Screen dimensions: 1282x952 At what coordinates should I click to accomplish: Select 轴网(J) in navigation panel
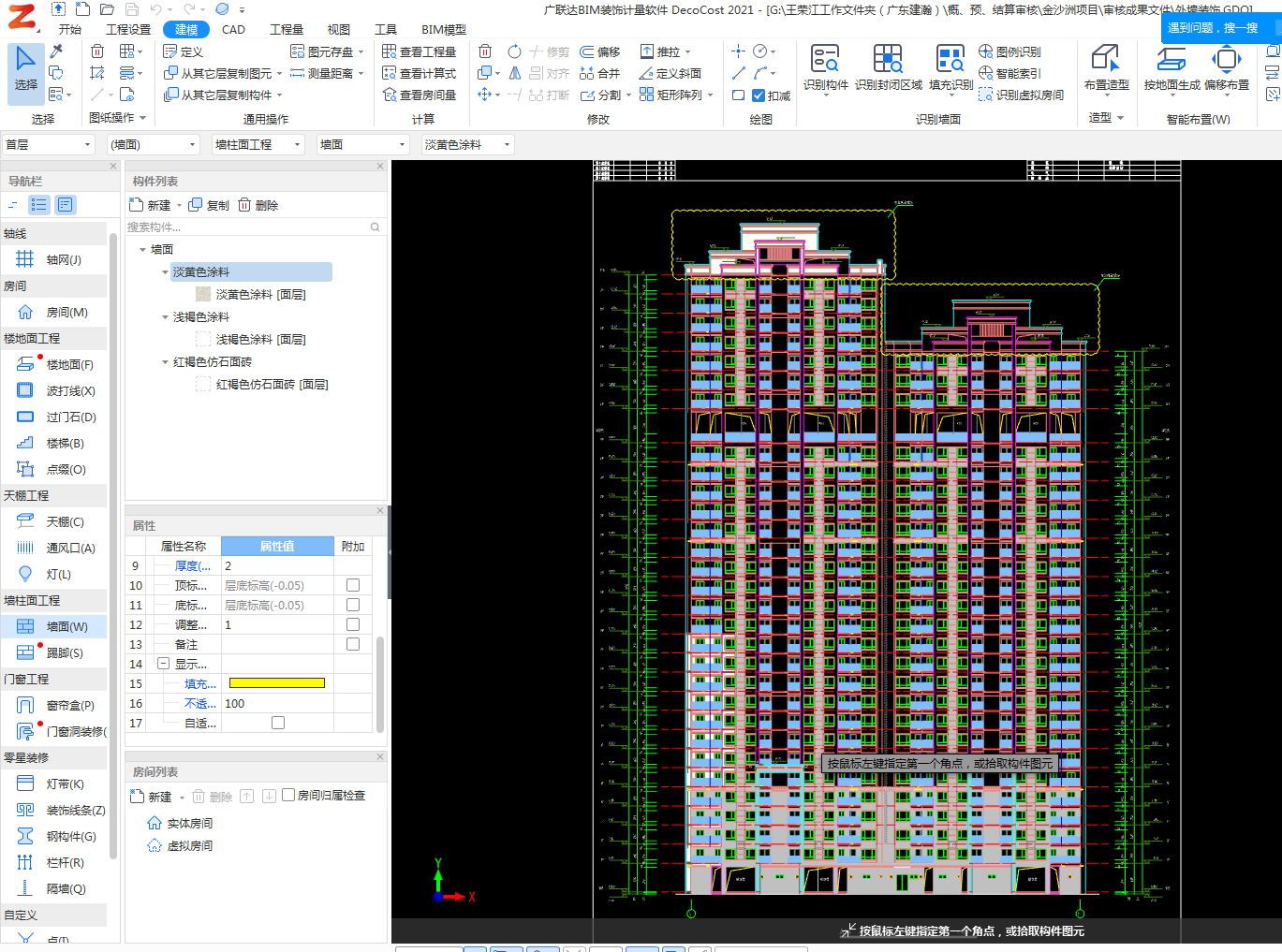click(54, 259)
